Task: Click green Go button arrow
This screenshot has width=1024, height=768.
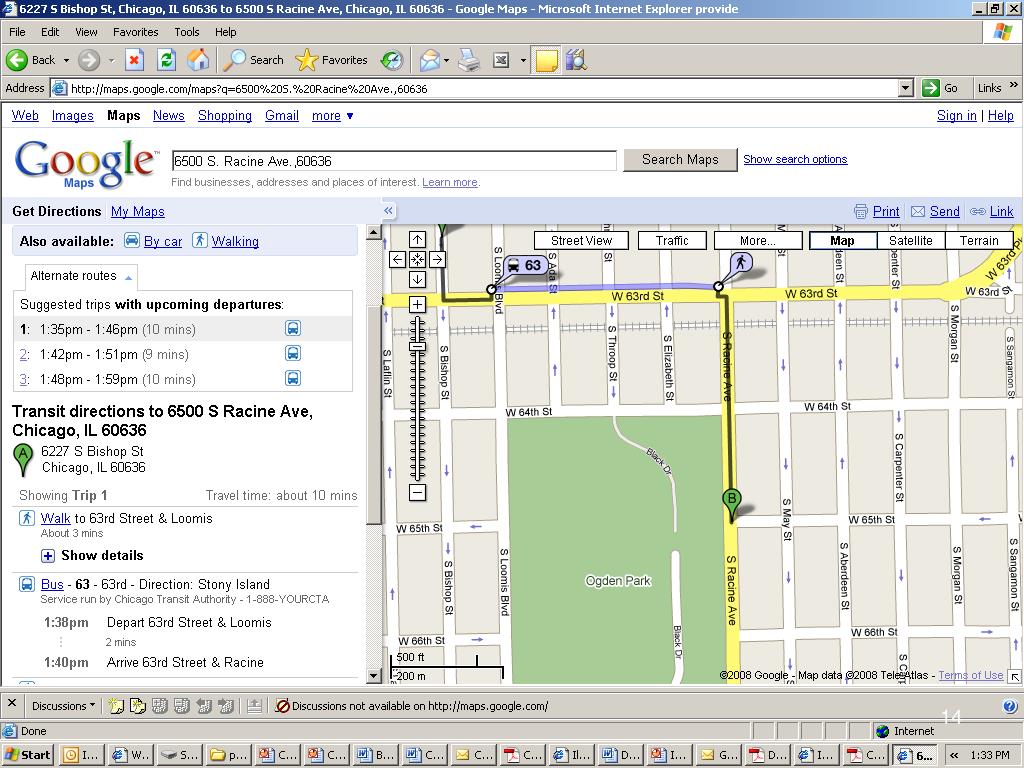Action: [931, 88]
